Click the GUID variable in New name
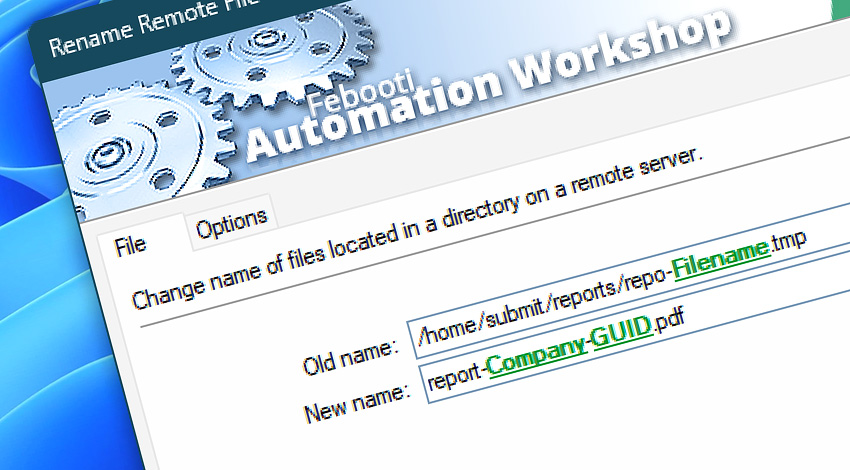Screen dimensions: 850x470 (x=623, y=331)
